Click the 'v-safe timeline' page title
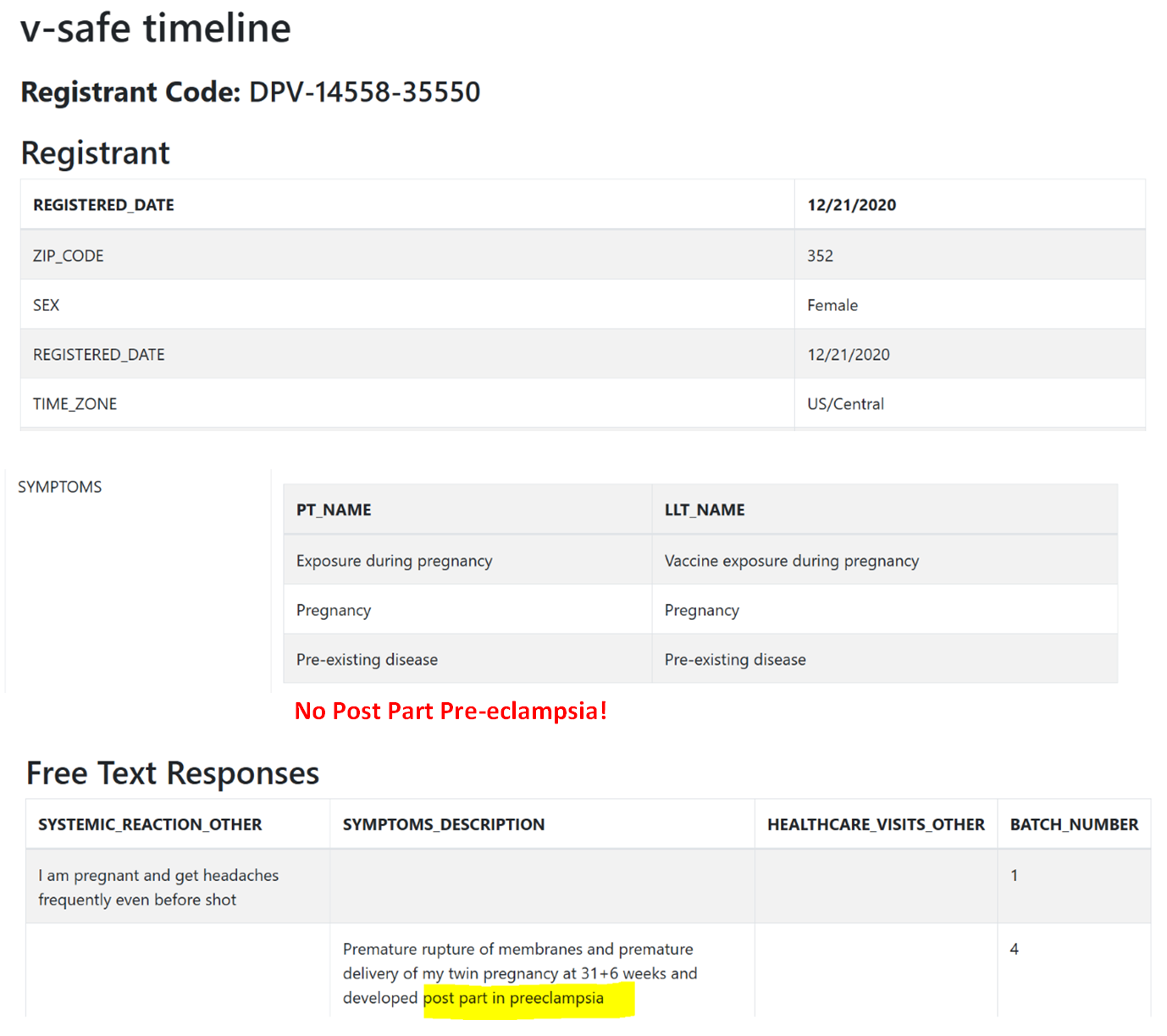Viewport: 1167px width, 1036px height. (156, 28)
